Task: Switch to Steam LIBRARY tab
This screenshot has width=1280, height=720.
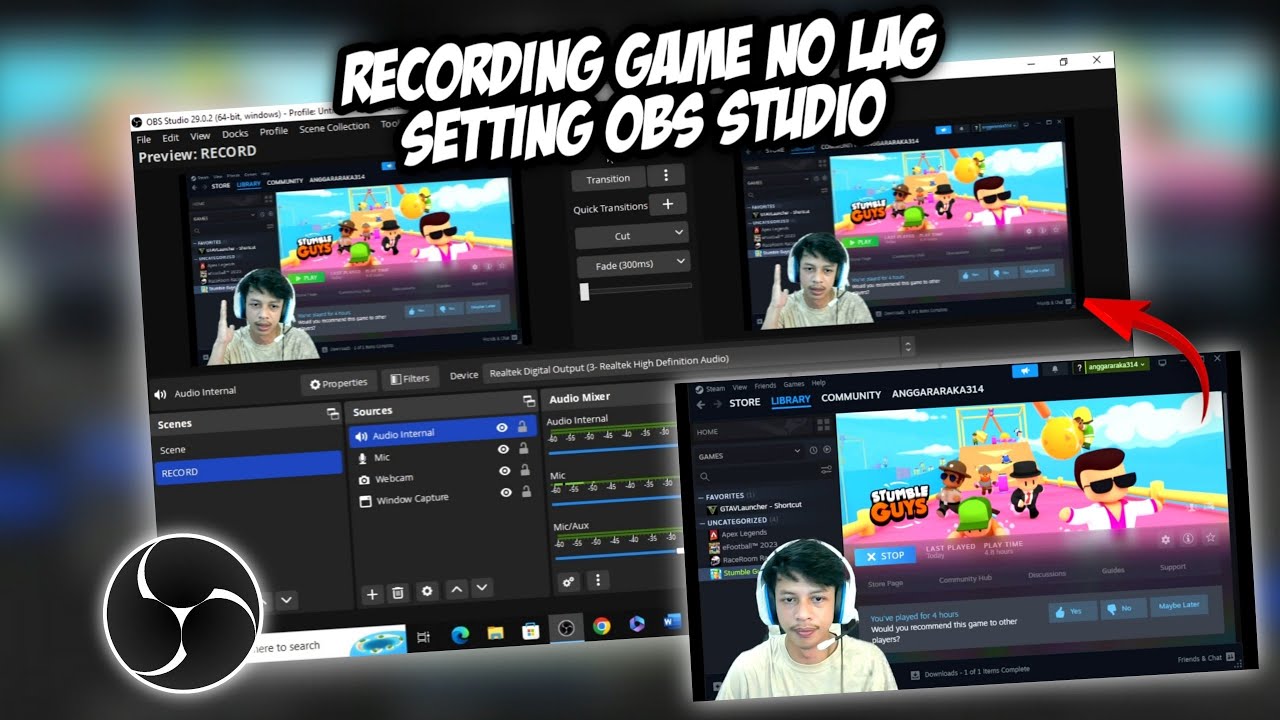Action: 791,400
